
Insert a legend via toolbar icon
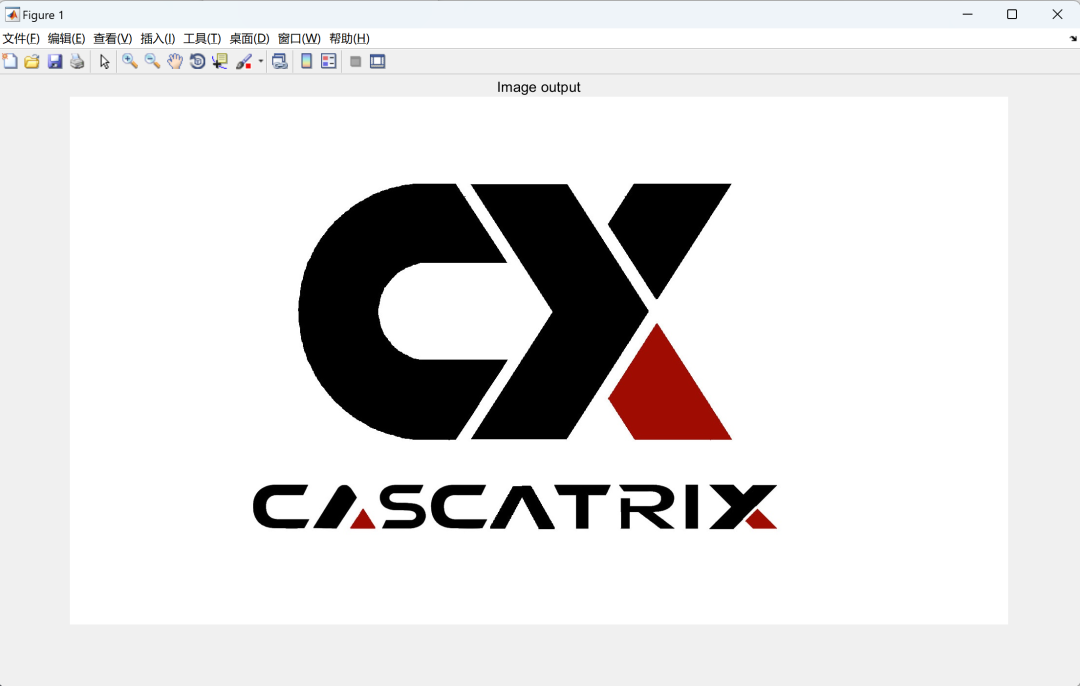pyautogui.click(x=329, y=61)
